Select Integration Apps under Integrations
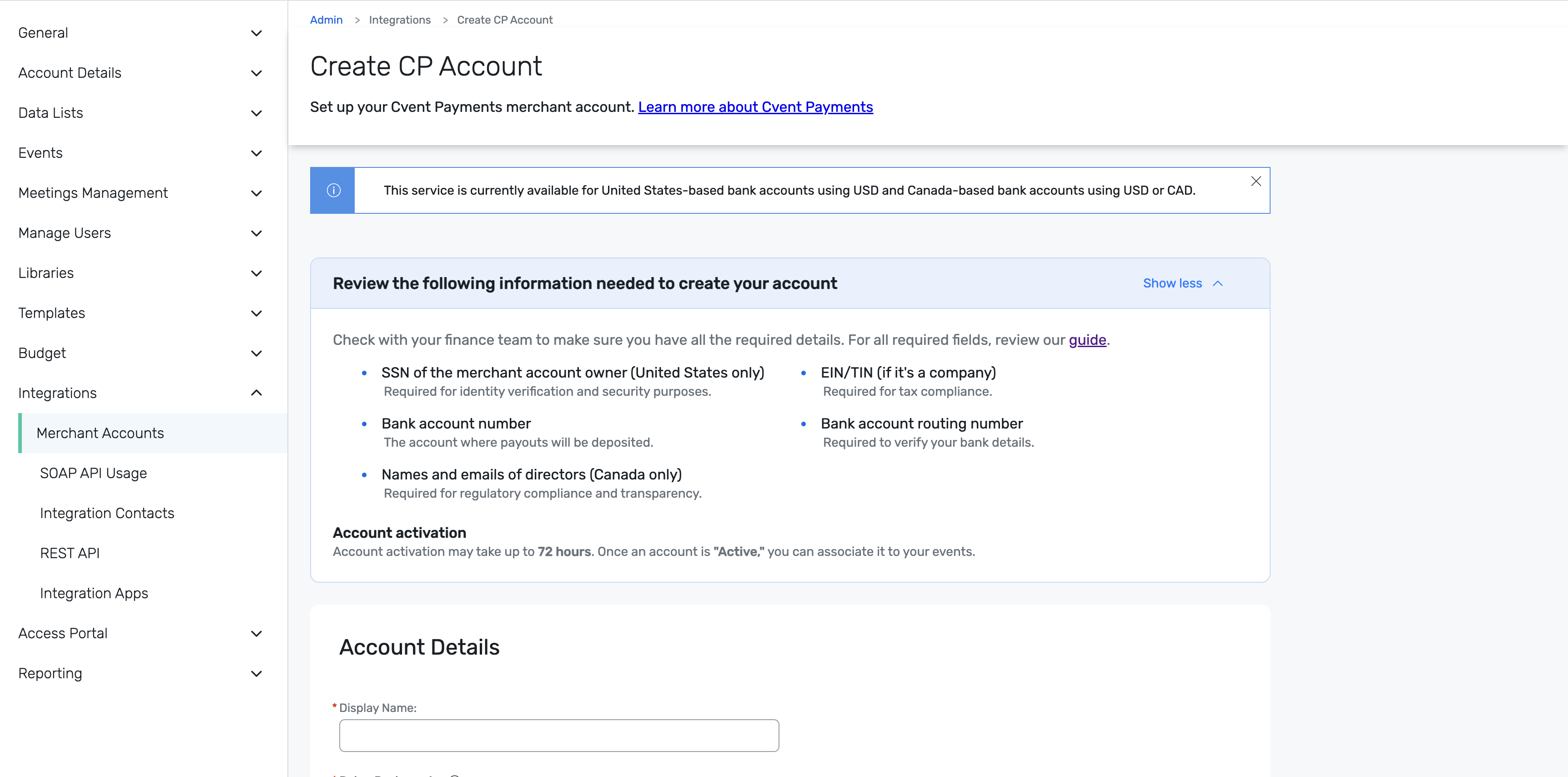Viewport: 1568px width, 777px height. (94, 594)
